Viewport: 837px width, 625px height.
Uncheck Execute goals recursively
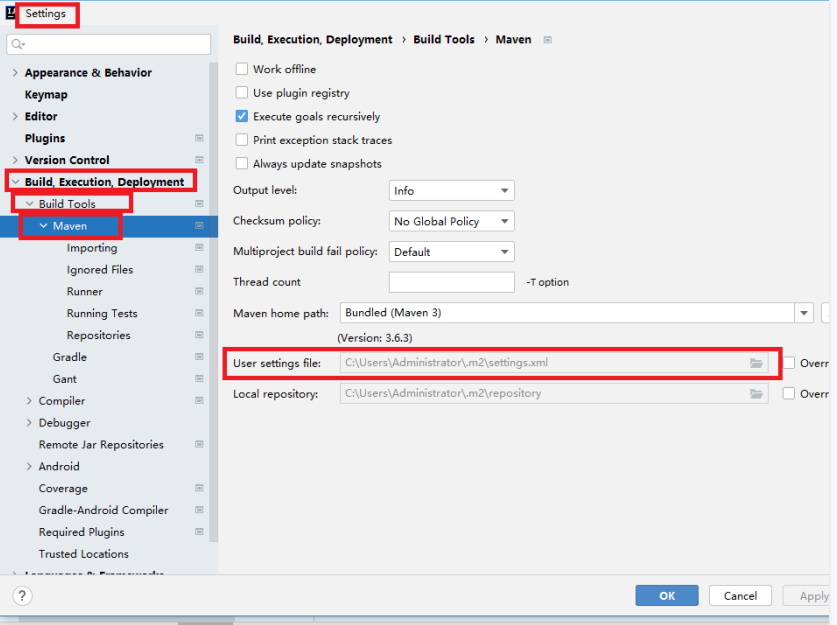point(241,116)
